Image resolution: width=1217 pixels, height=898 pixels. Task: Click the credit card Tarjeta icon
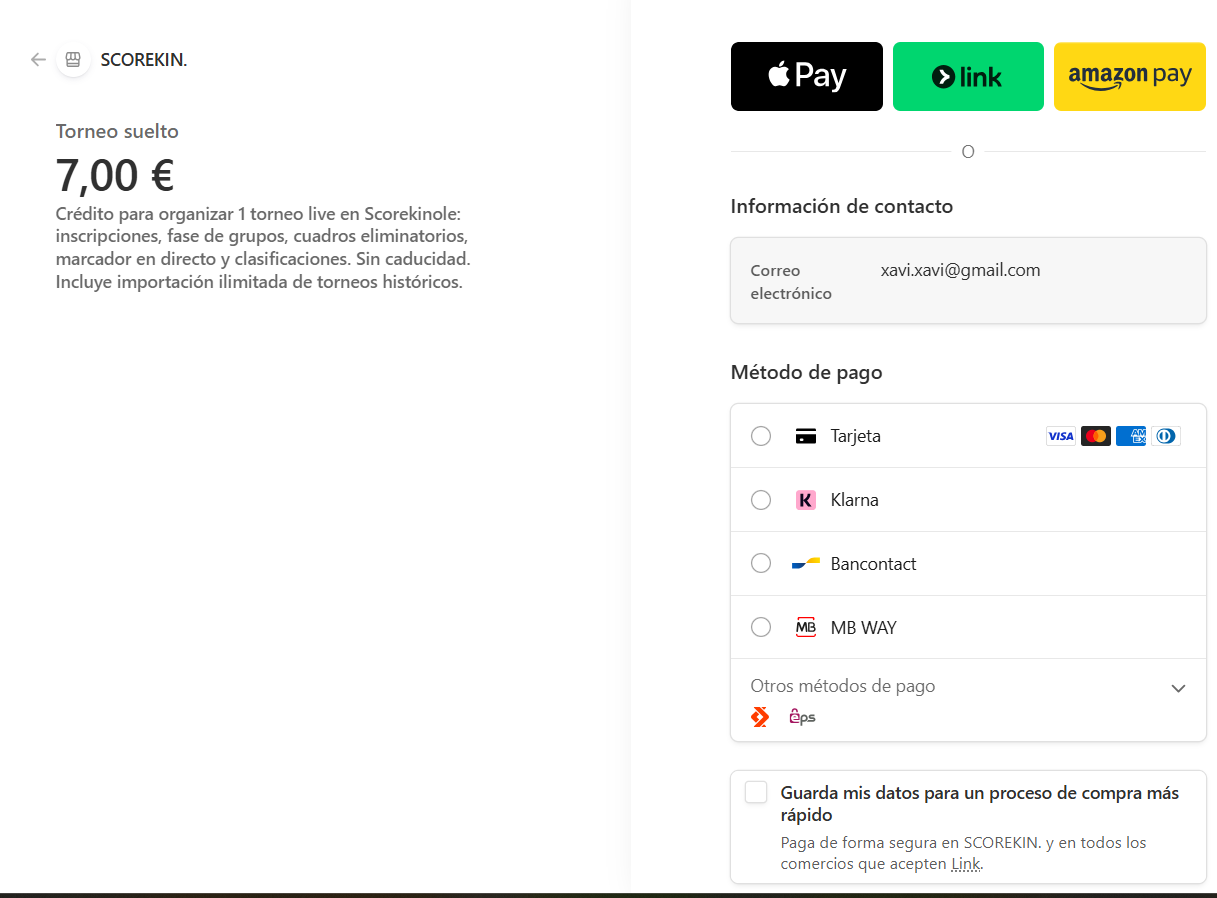[806, 436]
